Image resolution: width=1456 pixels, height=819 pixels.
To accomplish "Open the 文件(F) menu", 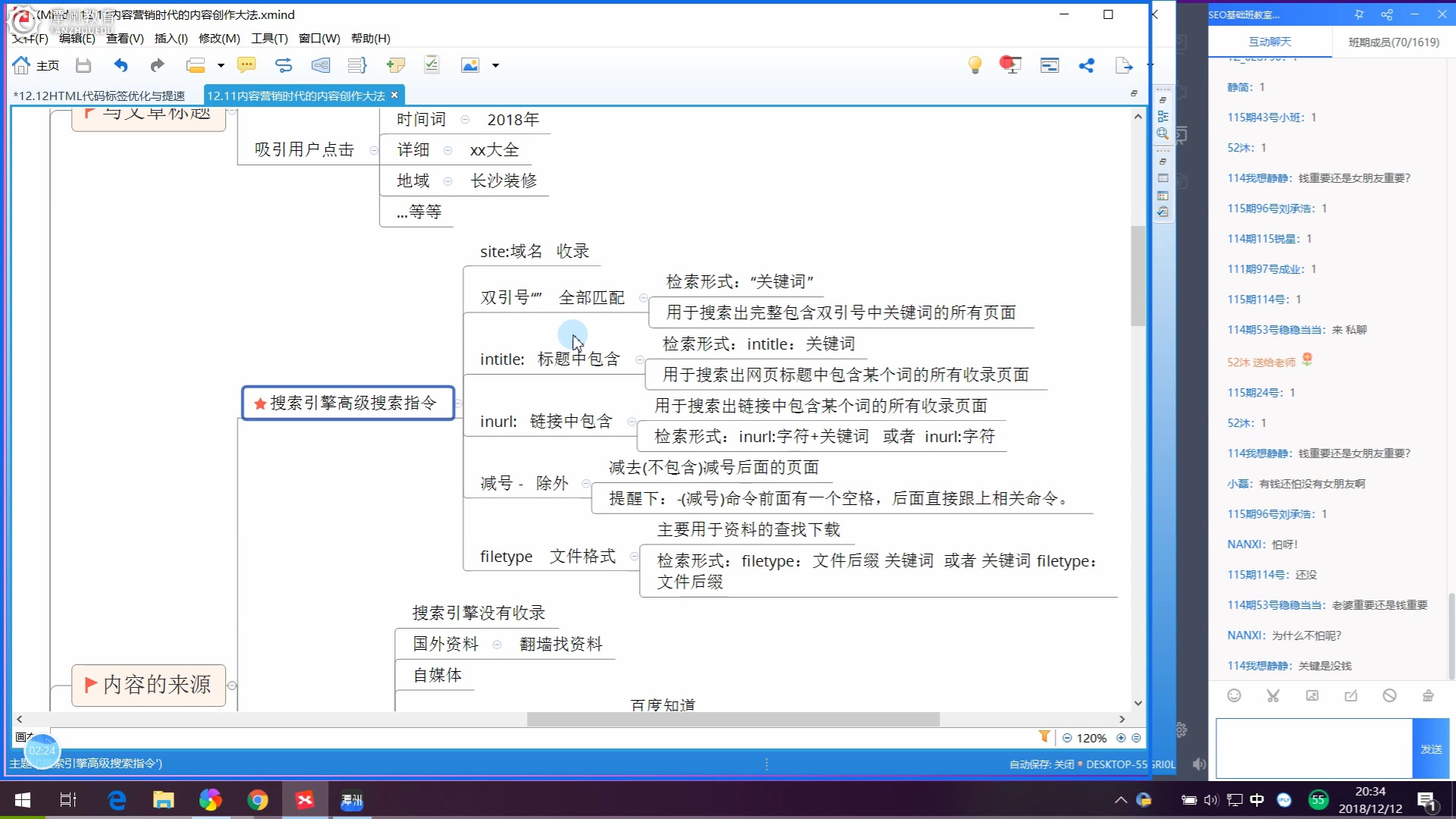I will point(30,38).
